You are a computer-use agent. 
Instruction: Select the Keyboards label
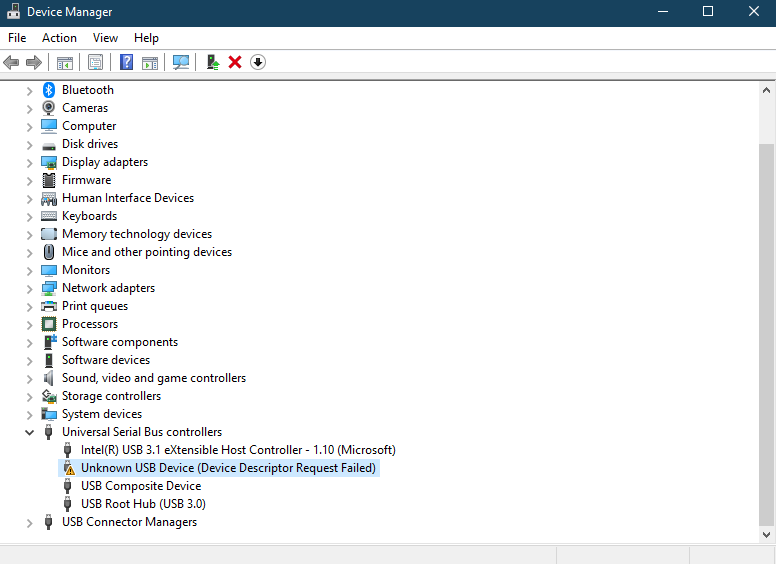click(90, 216)
